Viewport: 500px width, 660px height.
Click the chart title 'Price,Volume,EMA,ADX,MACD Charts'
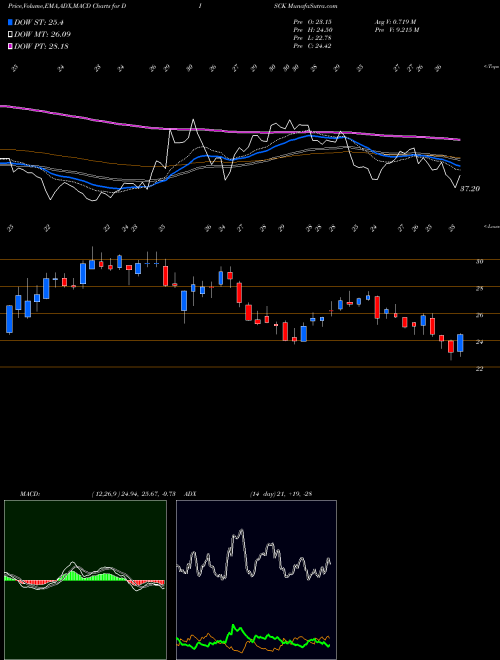coord(60,6)
